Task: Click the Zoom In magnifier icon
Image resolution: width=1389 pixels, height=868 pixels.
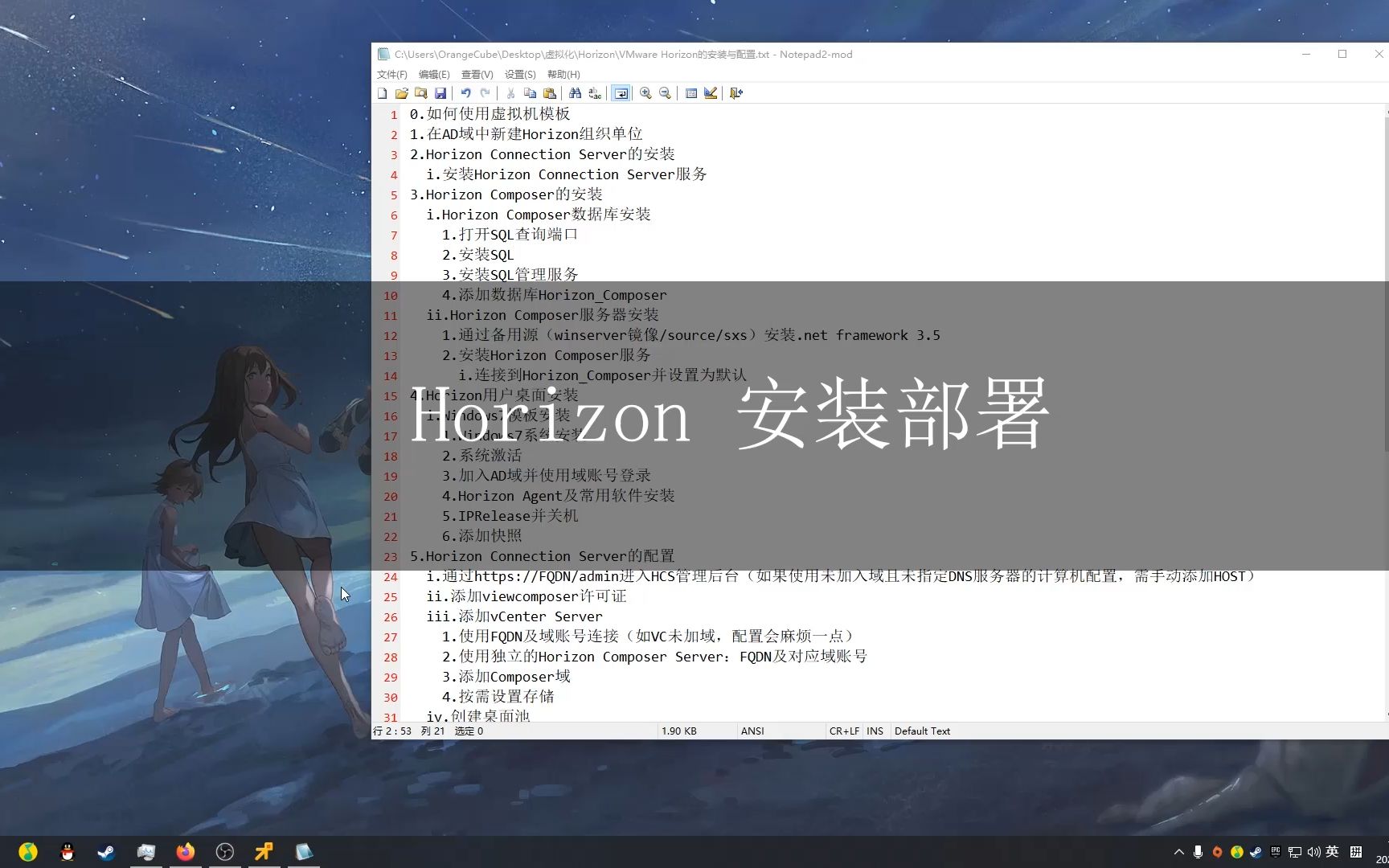Action: (x=645, y=93)
